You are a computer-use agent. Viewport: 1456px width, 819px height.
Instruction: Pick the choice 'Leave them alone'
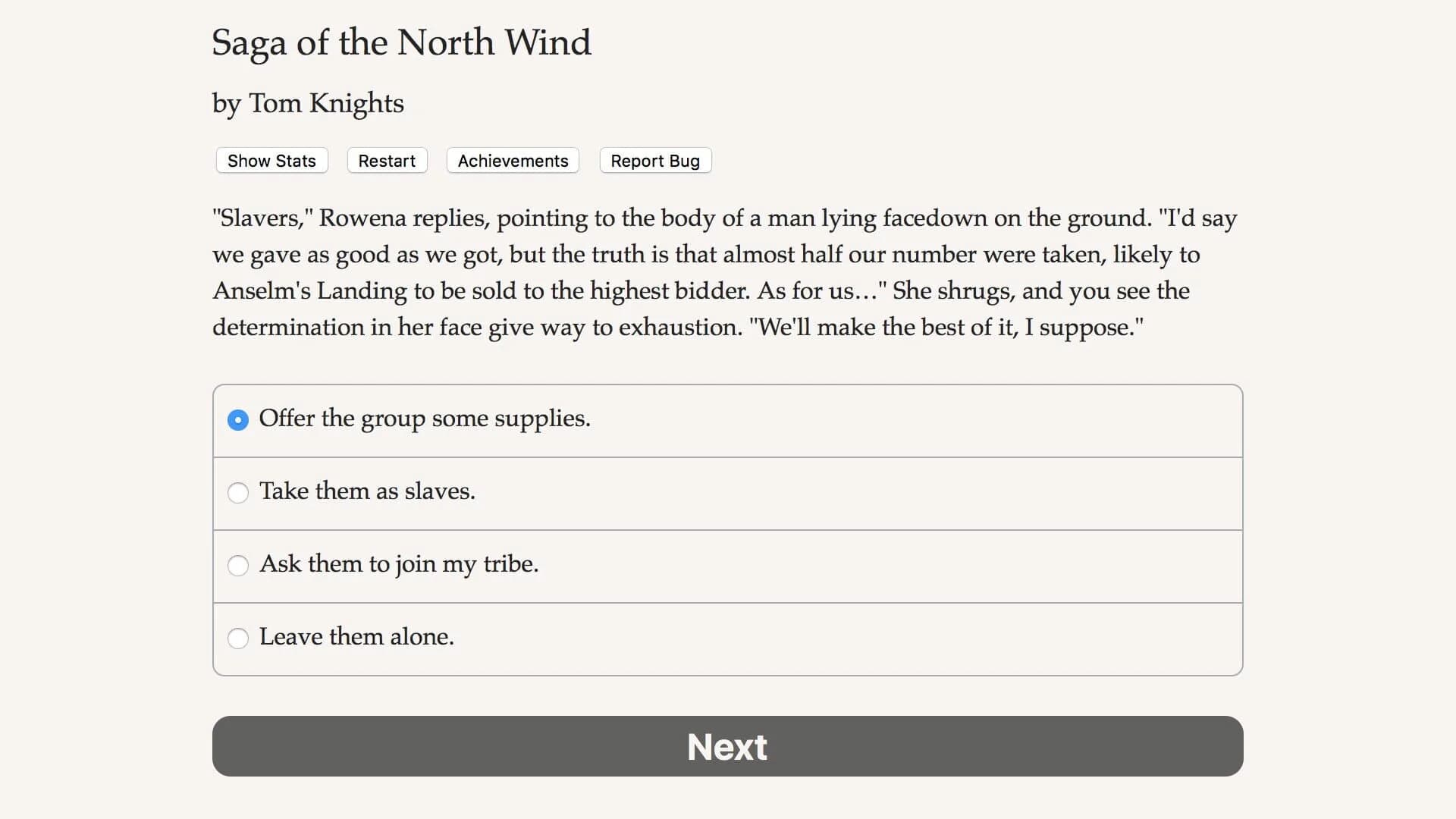238,639
